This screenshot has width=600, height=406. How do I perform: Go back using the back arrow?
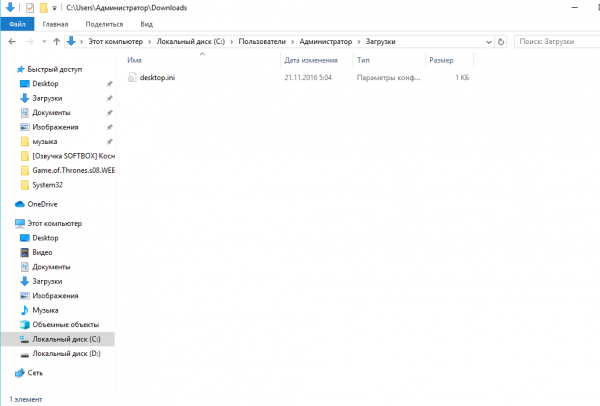pyautogui.click(x=12, y=41)
